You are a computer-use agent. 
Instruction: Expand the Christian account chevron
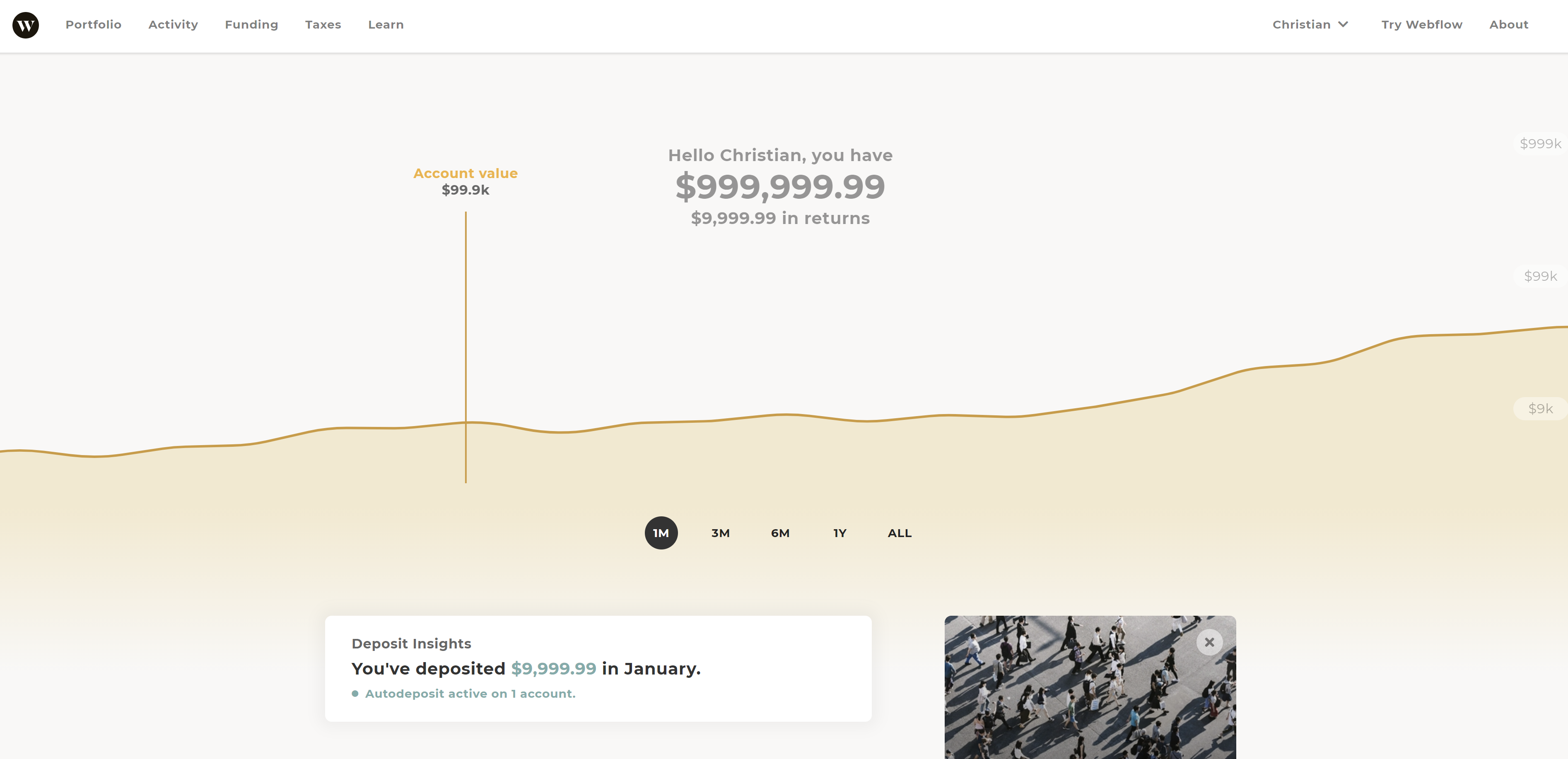click(x=1343, y=24)
